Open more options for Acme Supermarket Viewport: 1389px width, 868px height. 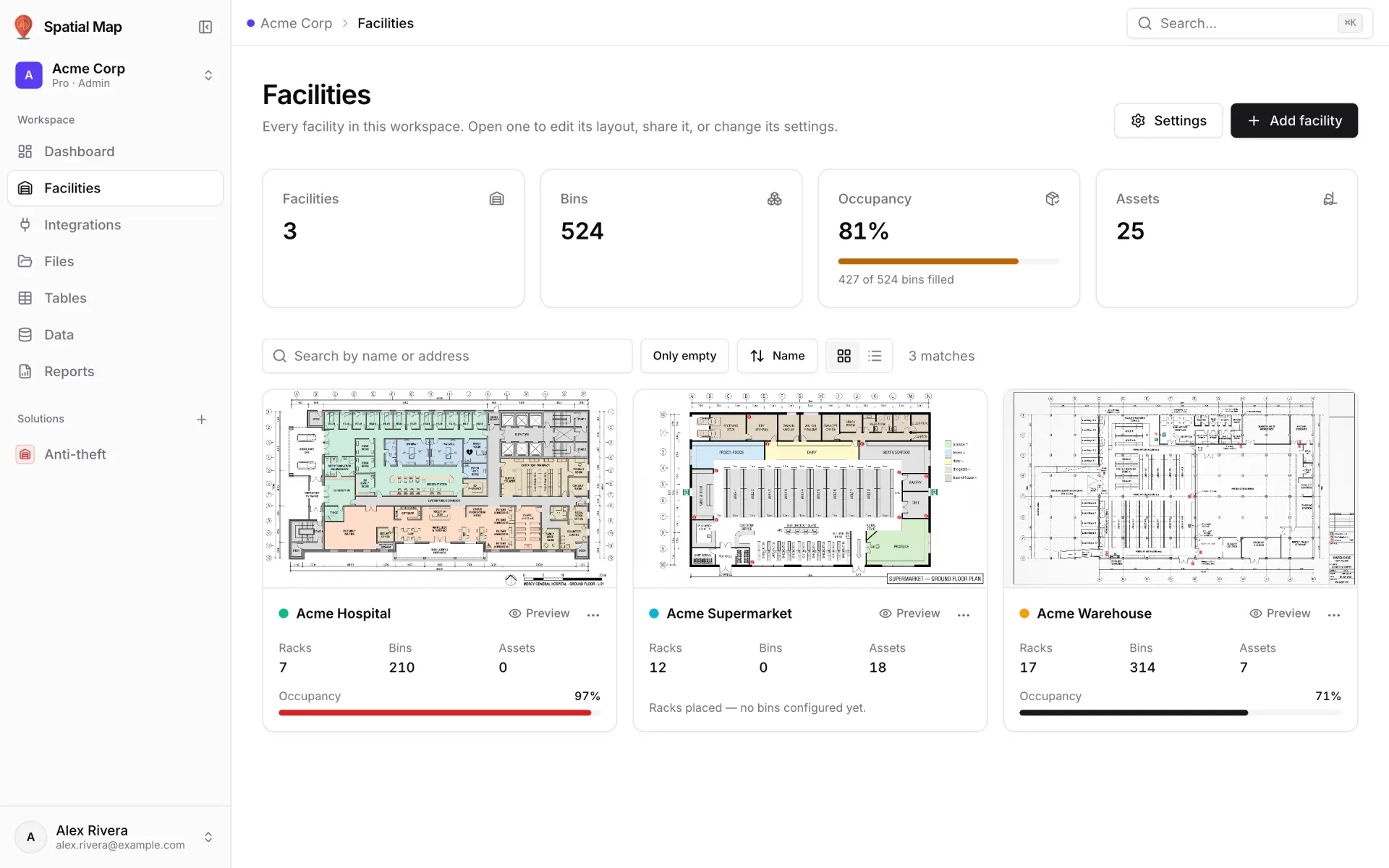coord(964,614)
